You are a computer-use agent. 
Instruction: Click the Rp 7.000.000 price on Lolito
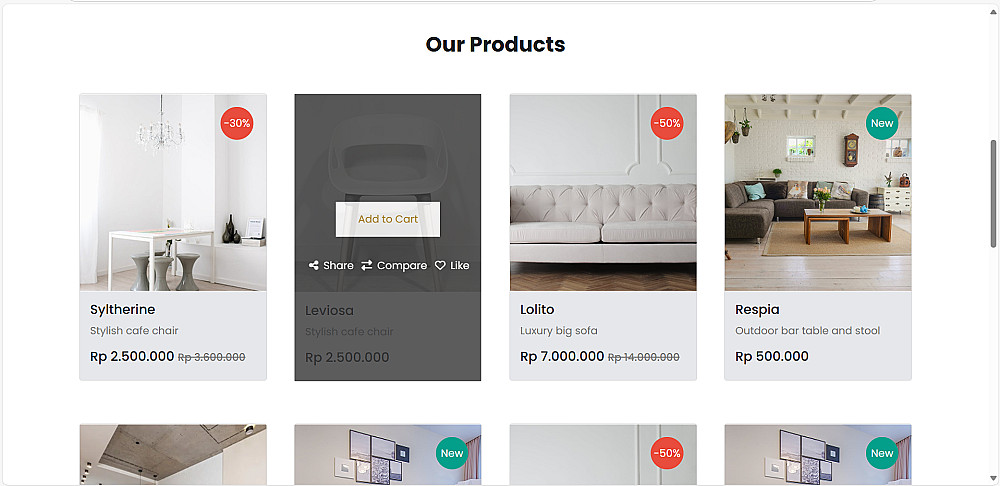562,357
